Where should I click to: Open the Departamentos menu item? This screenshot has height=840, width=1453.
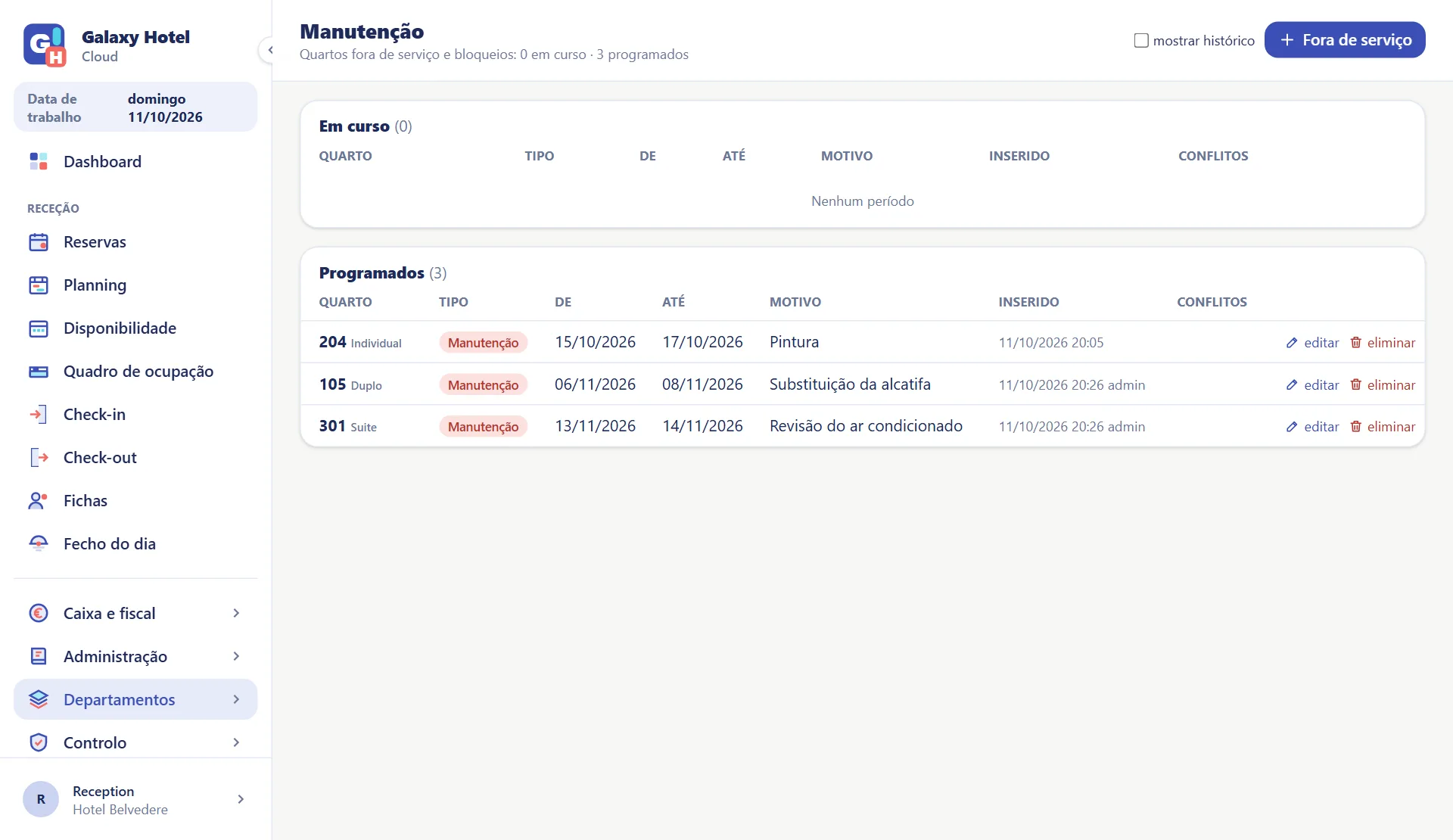135,699
